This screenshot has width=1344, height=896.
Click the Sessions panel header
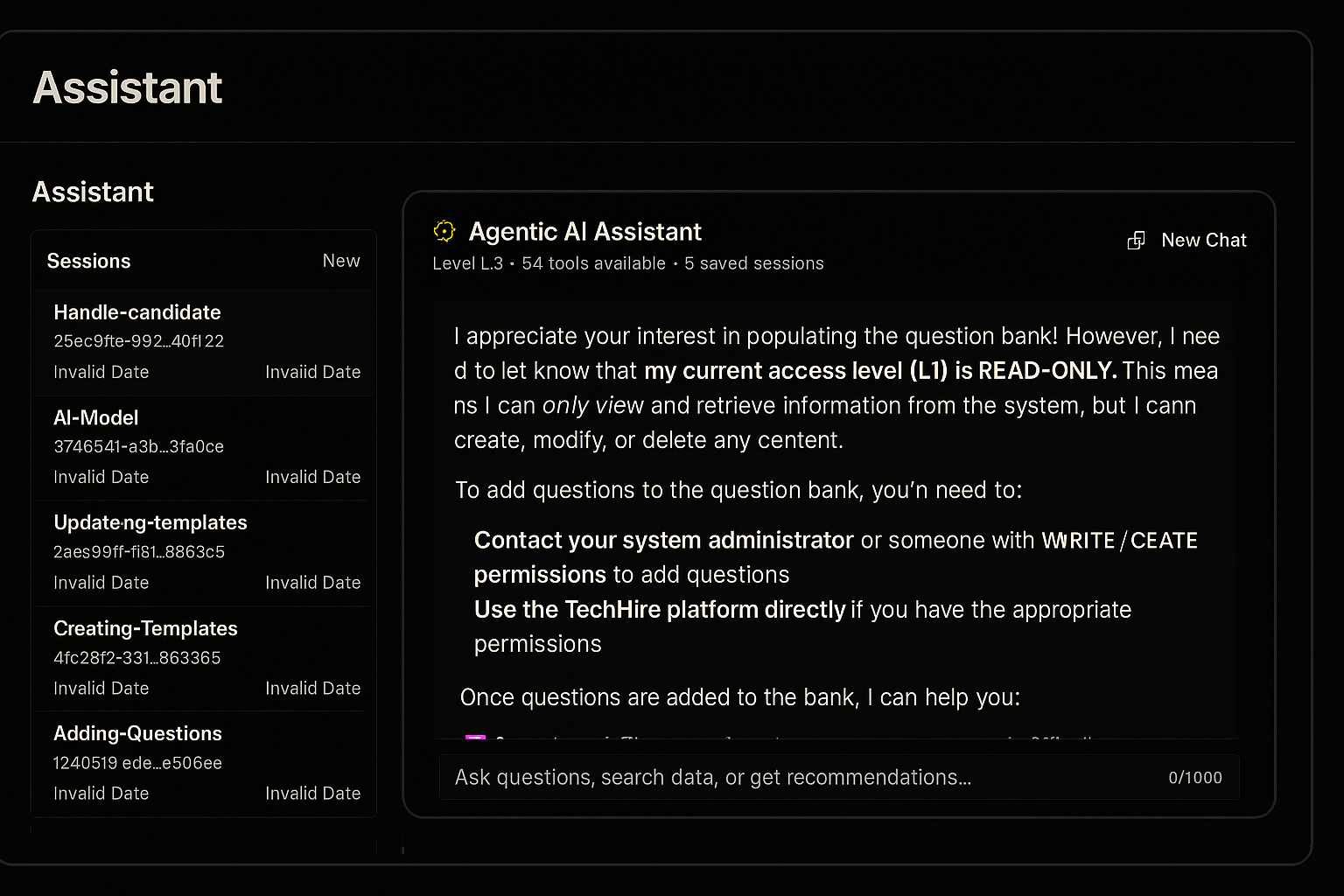pos(88,261)
